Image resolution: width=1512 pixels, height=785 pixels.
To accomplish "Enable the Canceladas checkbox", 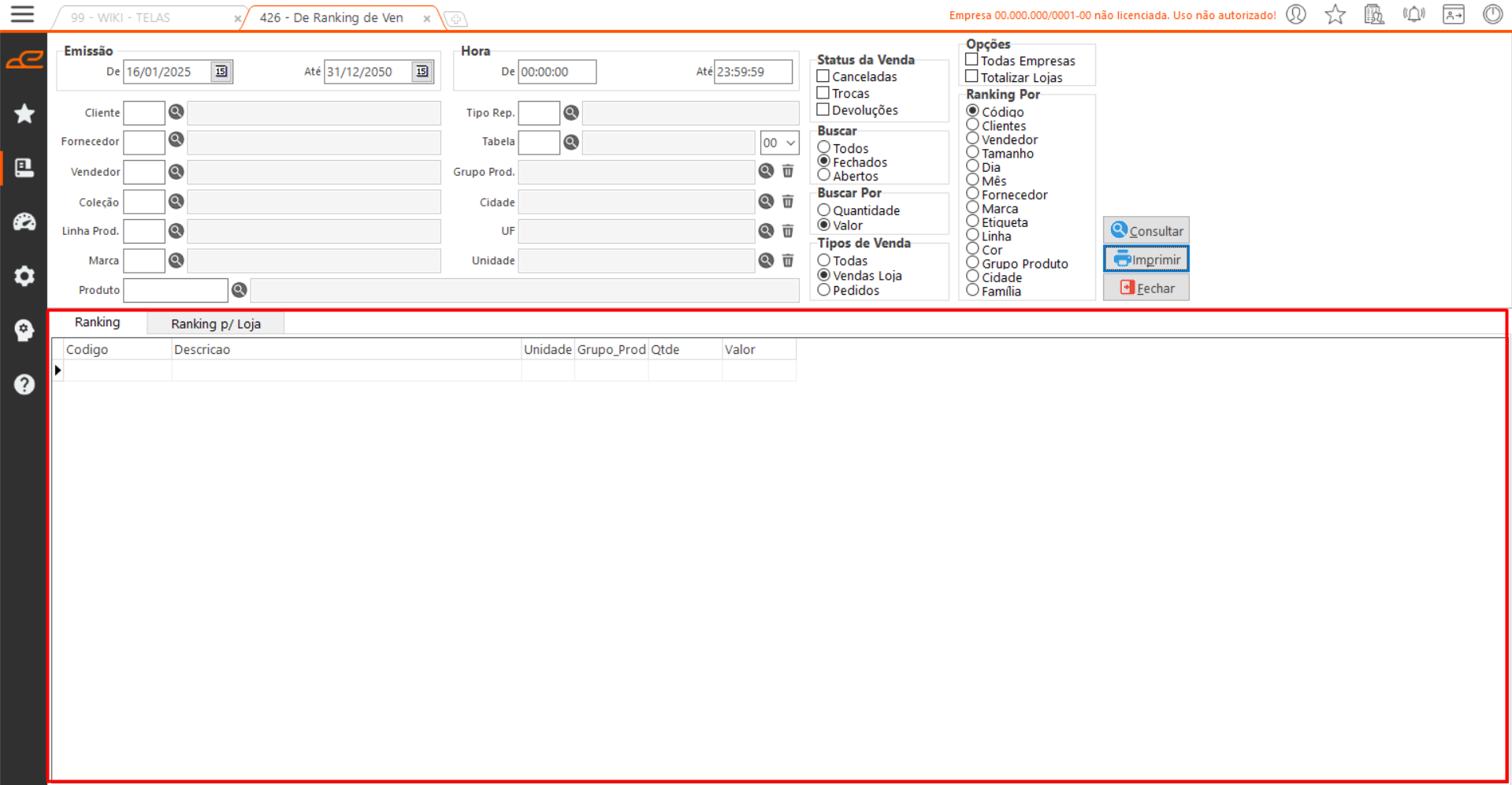I will pyautogui.click(x=823, y=76).
